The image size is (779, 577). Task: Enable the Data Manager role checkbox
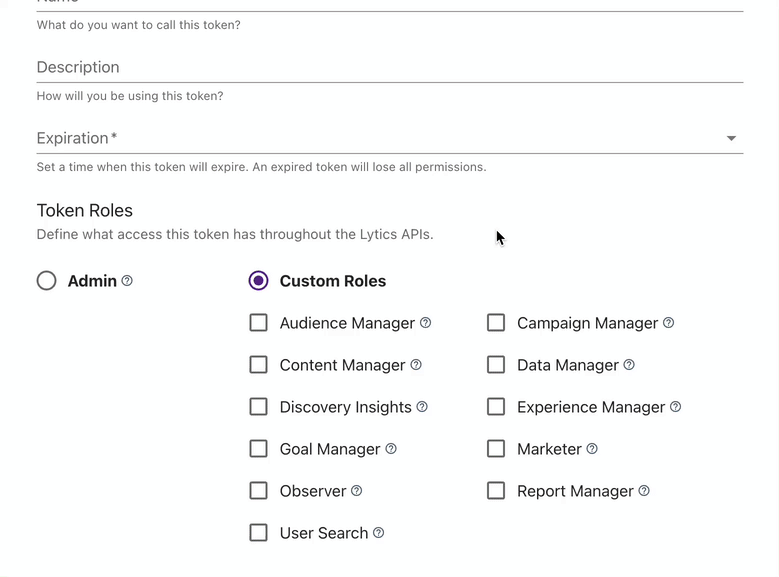496,365
